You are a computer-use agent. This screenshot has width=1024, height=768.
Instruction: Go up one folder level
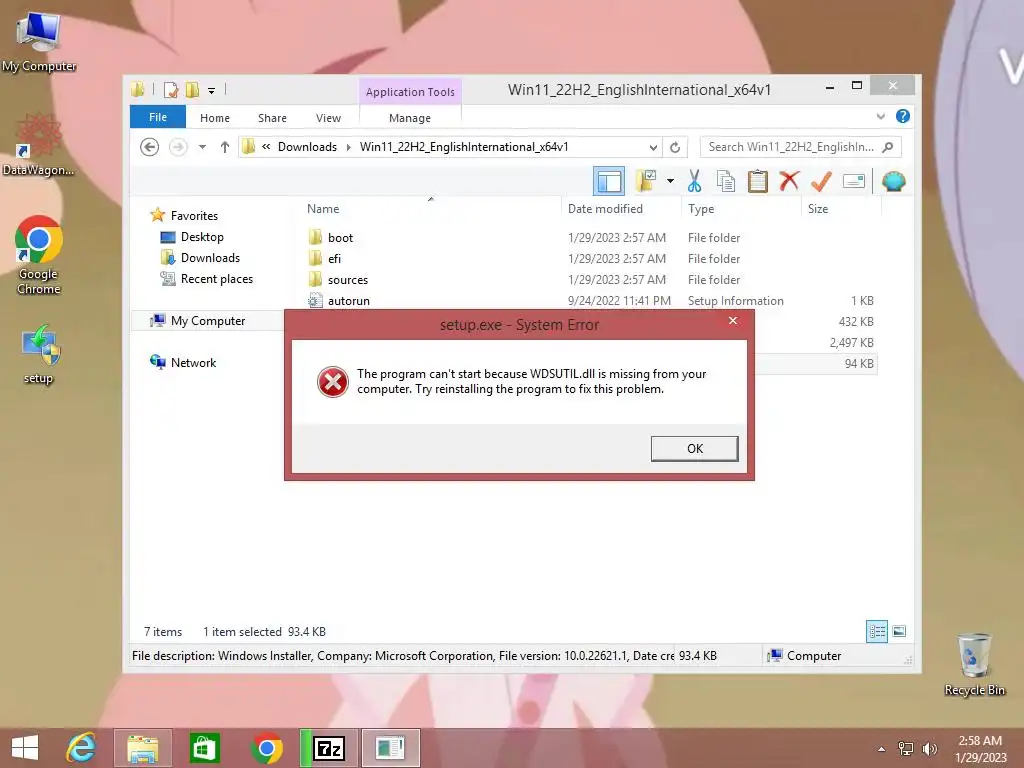(x=225, y=147)
